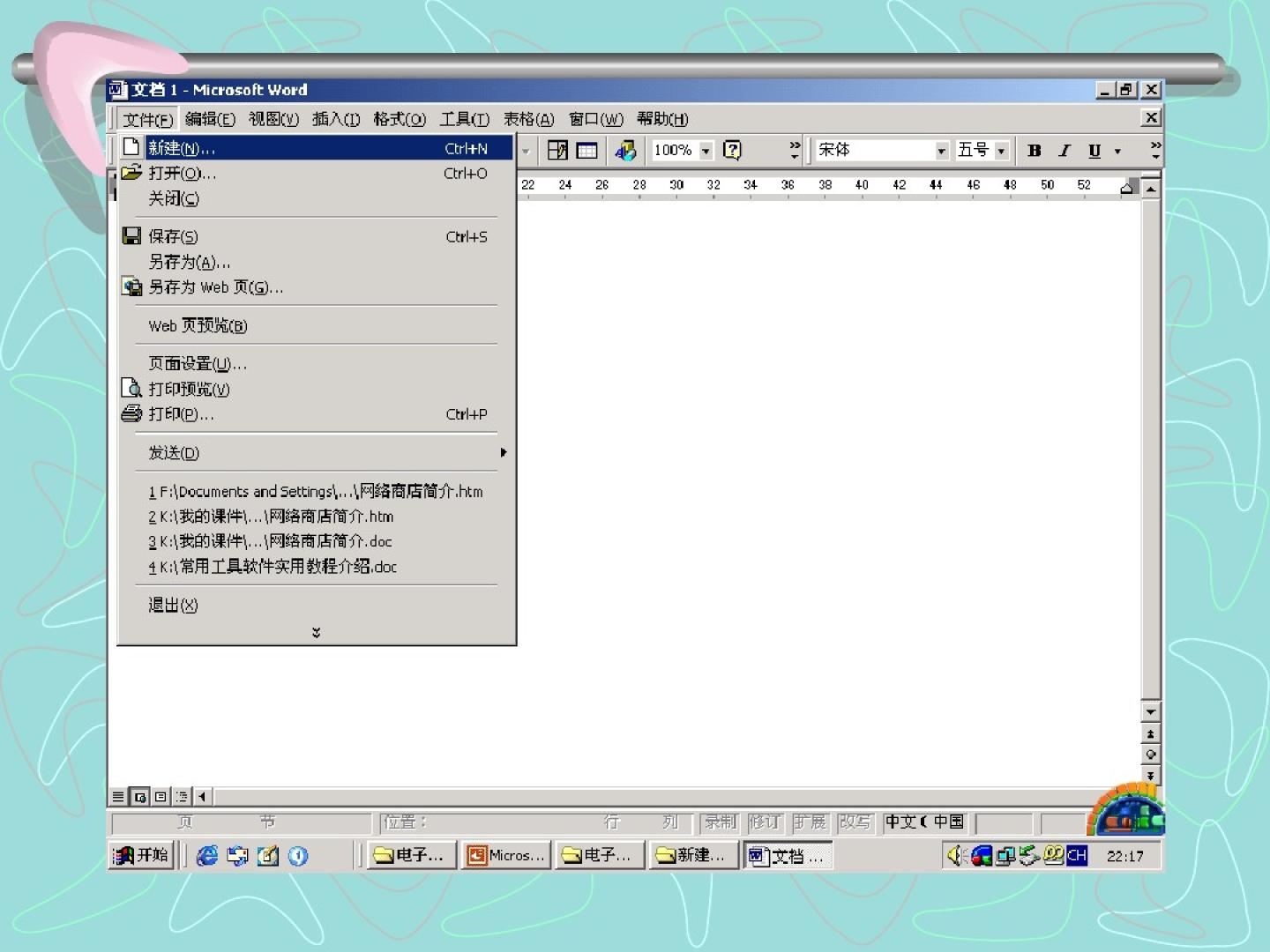Expand File menu with bottom double chevron
This screenshot has height=952, width=1270.
pyautogui.click(x=316, y=633)
